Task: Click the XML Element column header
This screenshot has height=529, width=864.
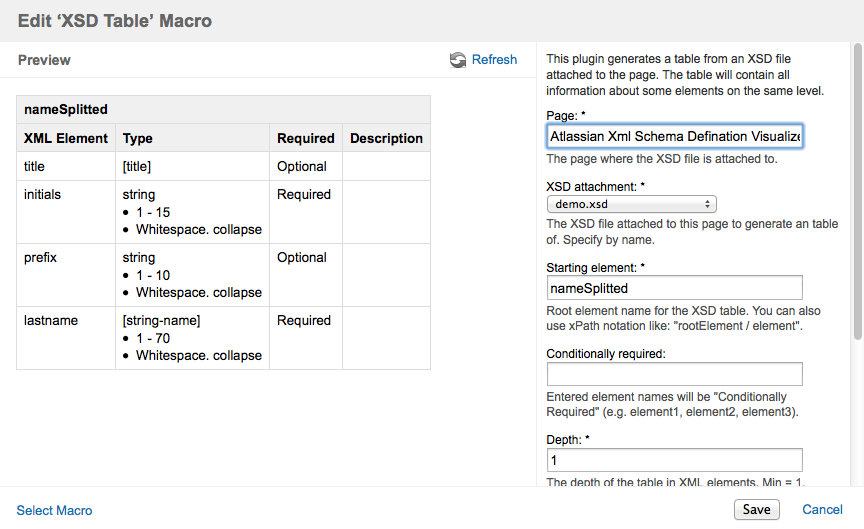Action: coord(66,138)
